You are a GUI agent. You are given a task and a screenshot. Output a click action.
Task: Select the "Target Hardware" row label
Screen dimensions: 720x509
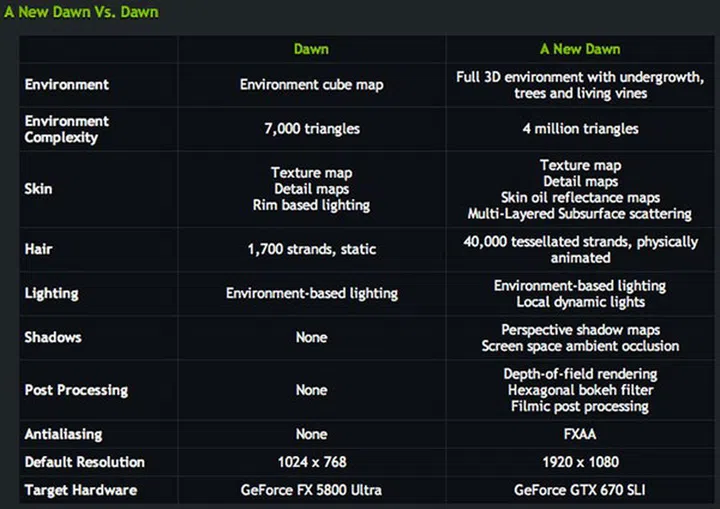coord(81,490)
